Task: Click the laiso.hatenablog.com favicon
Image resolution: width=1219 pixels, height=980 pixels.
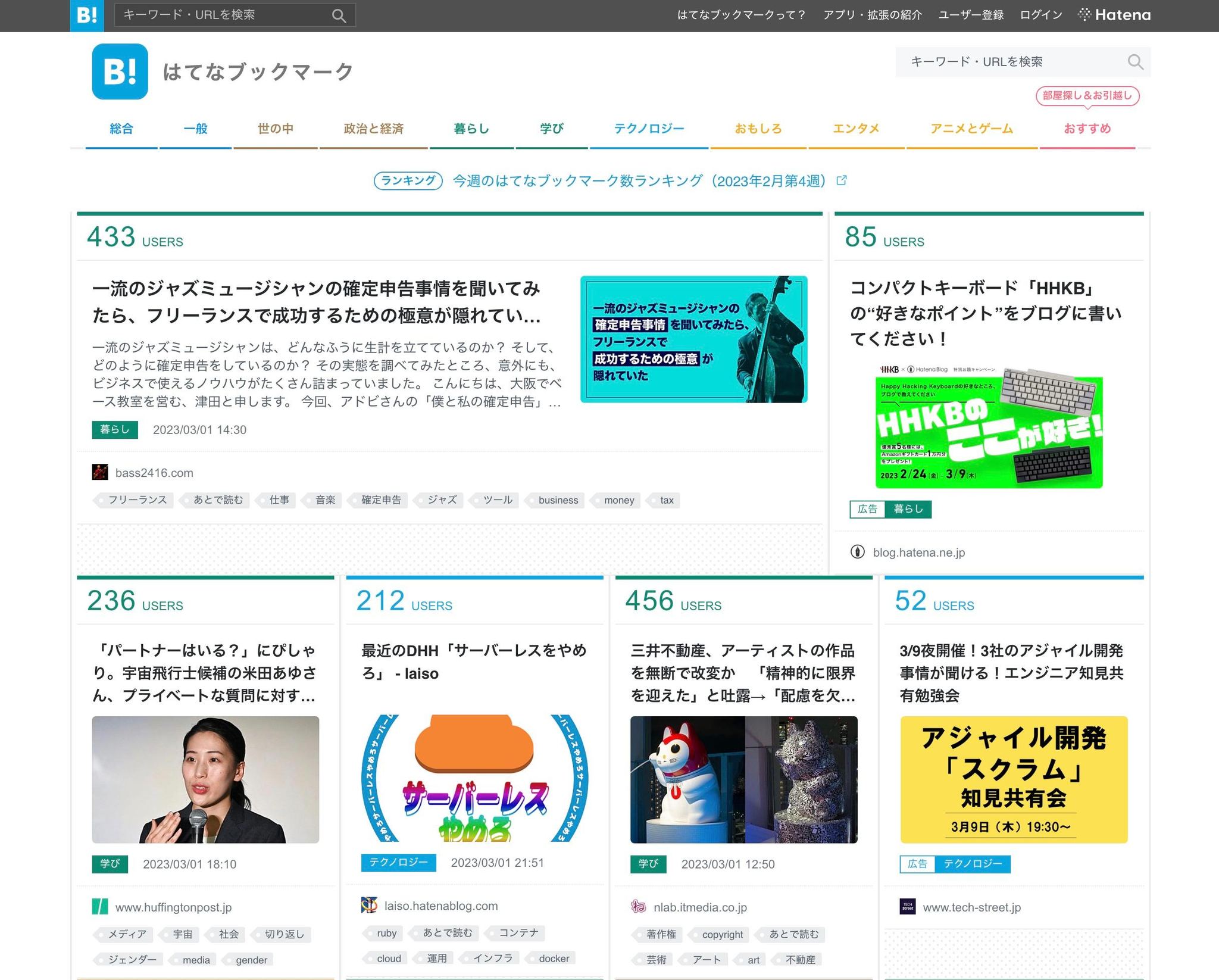Action: coord(369,905)
